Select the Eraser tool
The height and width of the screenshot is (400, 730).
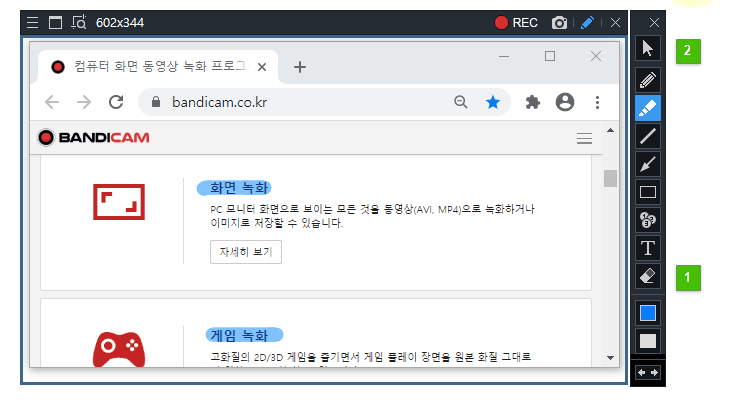tap(648, 276)
